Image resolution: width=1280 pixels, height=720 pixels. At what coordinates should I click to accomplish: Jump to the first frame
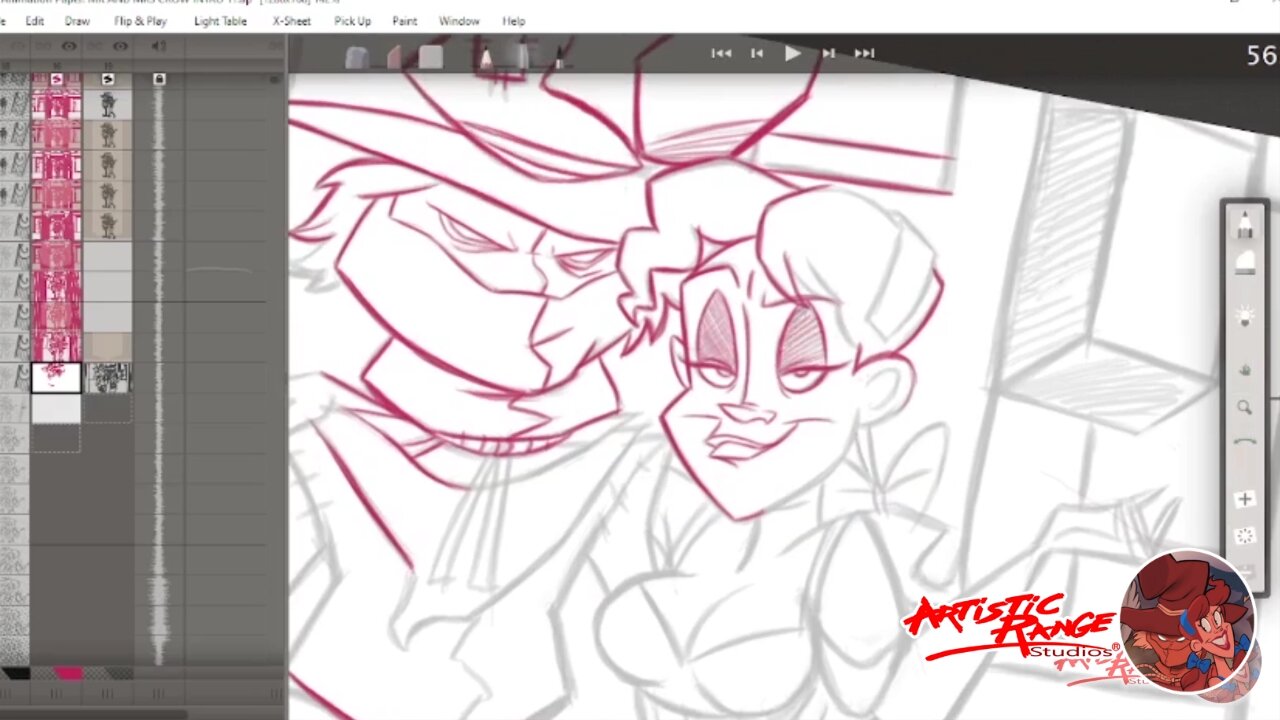point(721,53)
